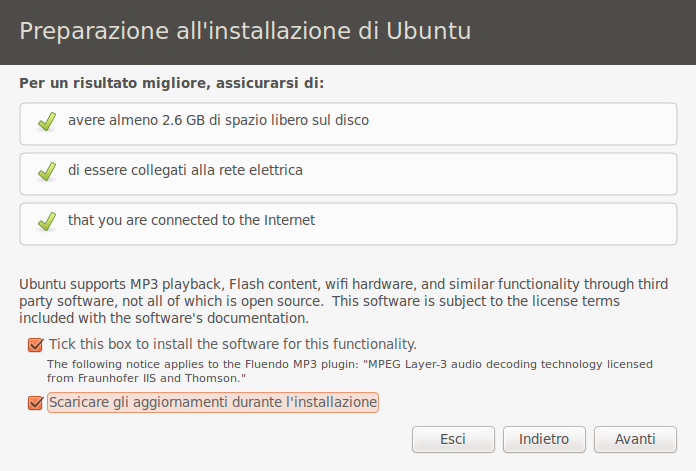
Task: Click the green checkmark beside 'rete elettrica' item
Action: [46, 172]
